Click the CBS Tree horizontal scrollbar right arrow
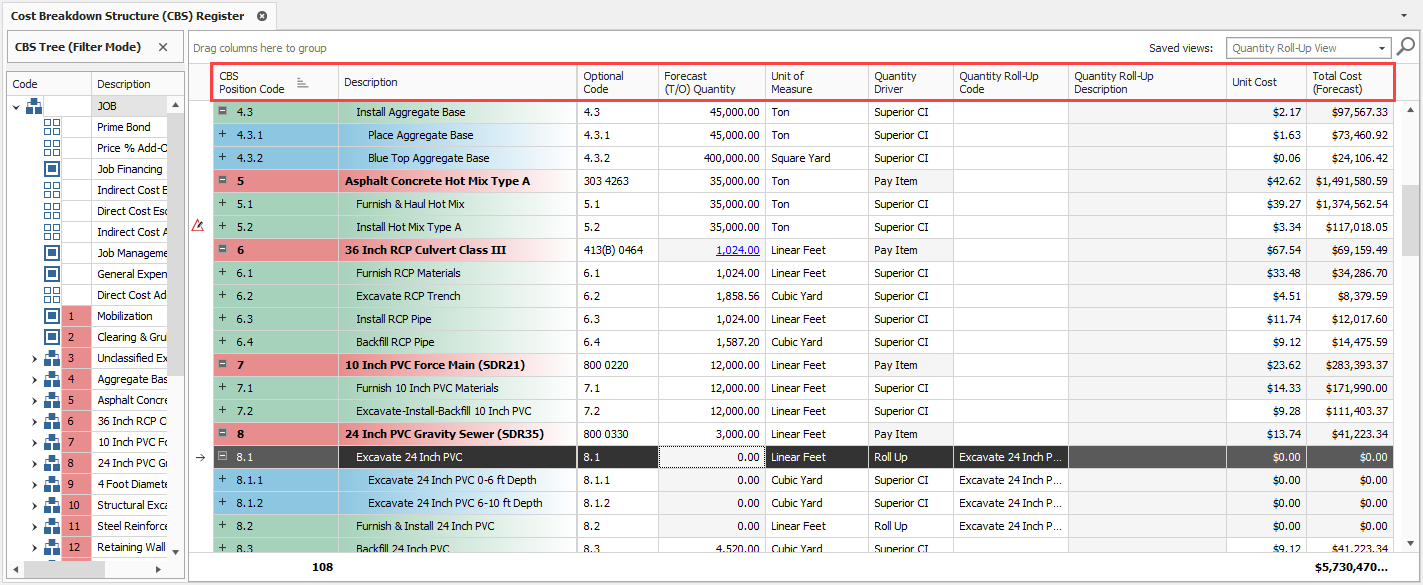This screenshot has width=1423, height=585. click(158, 568)
